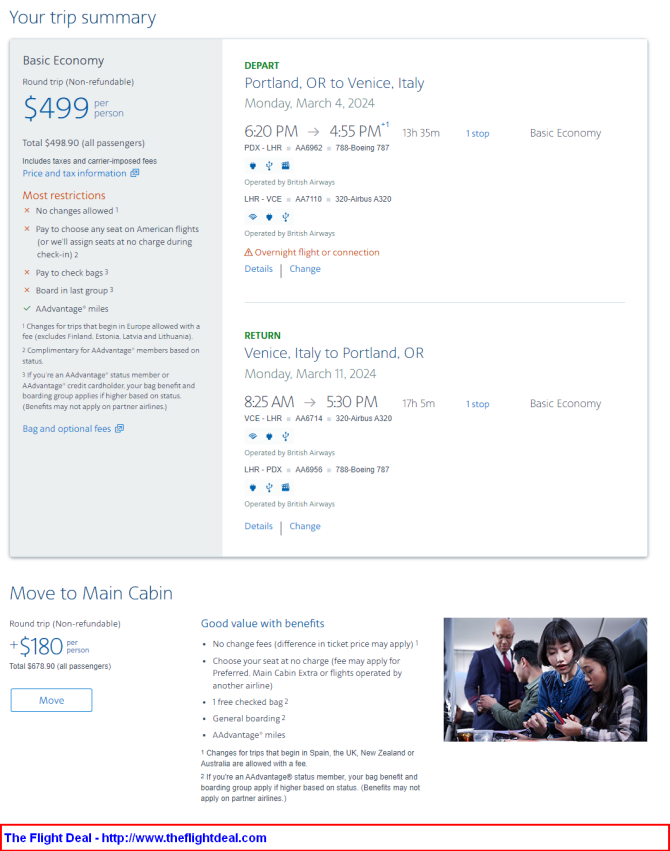Viewport: 670px width, 851px height.
Task: Click the power outlet icon on flight AA6714
Action: [269, 436]
